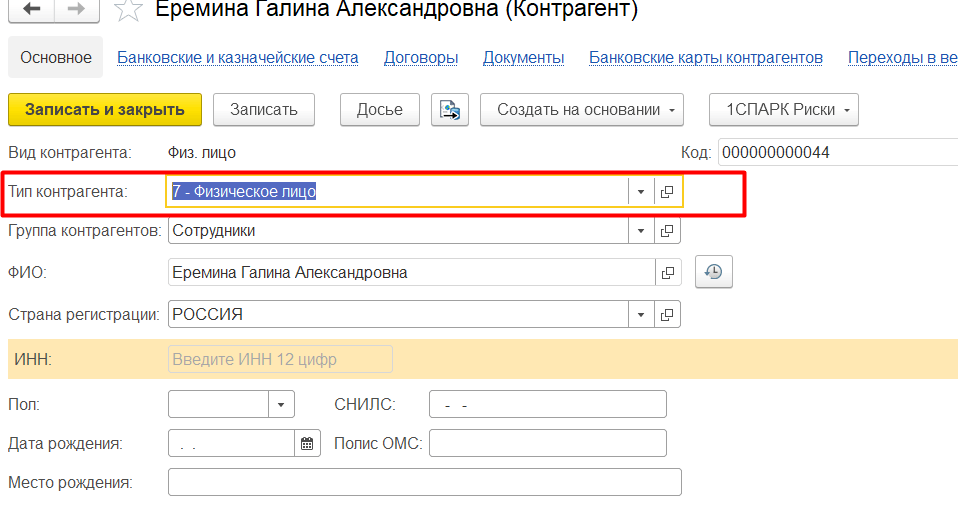Expand the Группа контрагентов dropdown
The height and width of the screenshot is (506, 958).
click(640, 231)
